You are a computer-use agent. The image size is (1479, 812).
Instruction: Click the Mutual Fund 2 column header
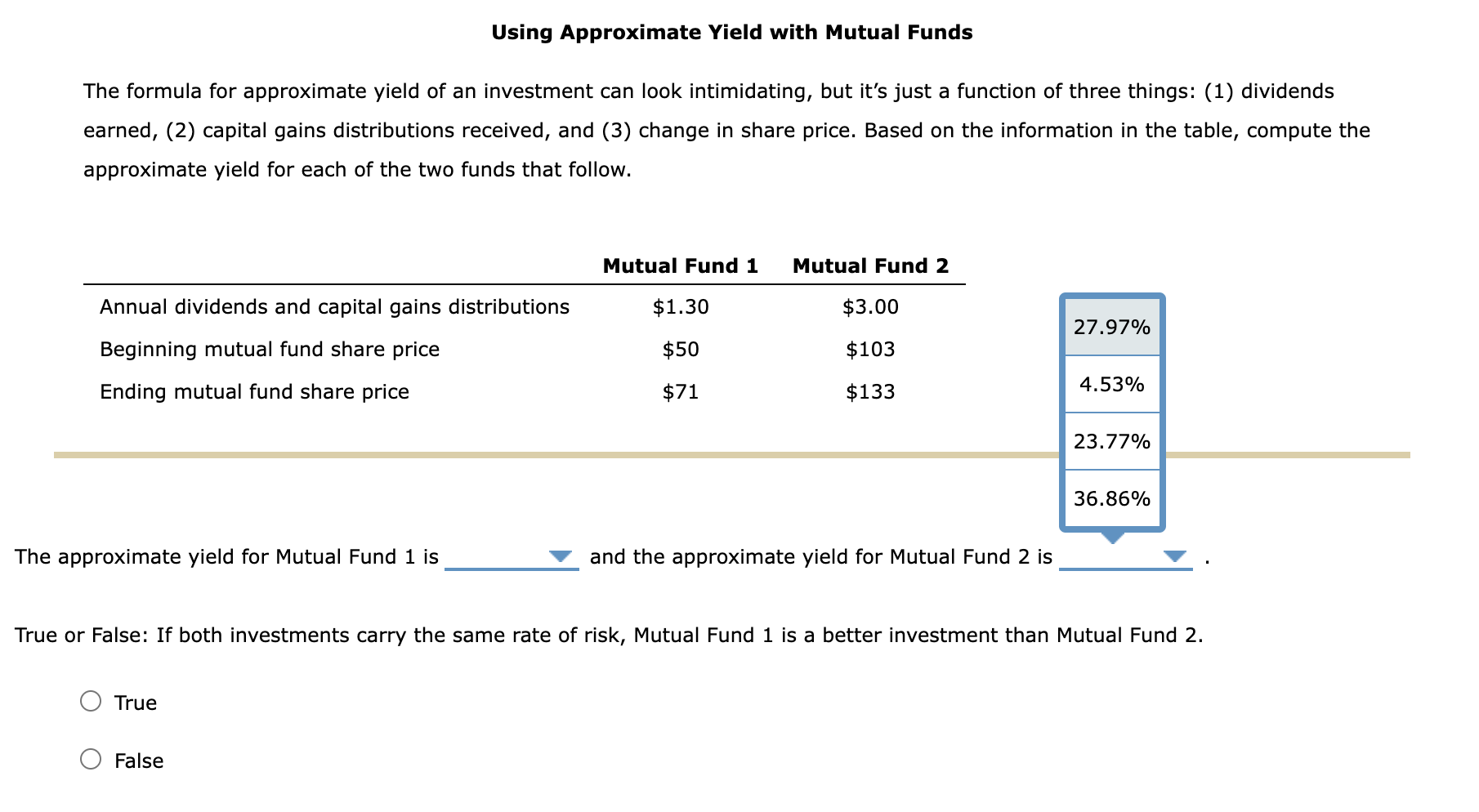pos(870,265)
